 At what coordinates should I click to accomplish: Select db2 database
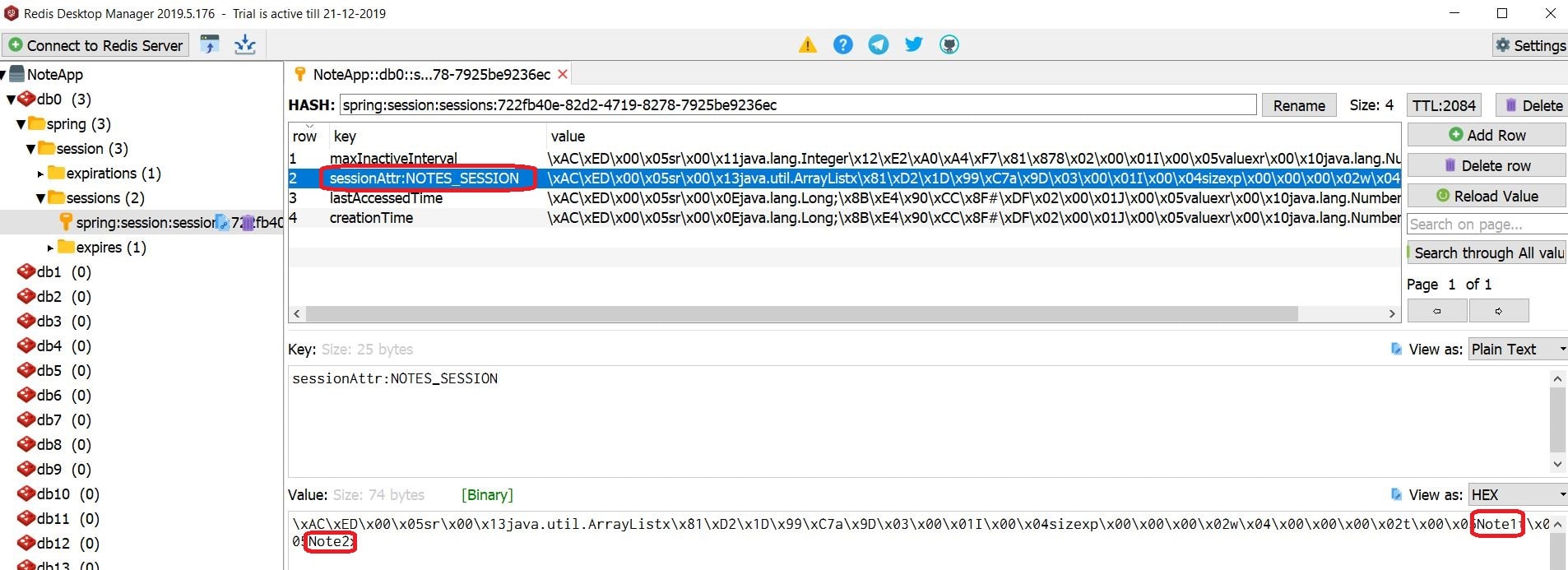pos(54,296)
